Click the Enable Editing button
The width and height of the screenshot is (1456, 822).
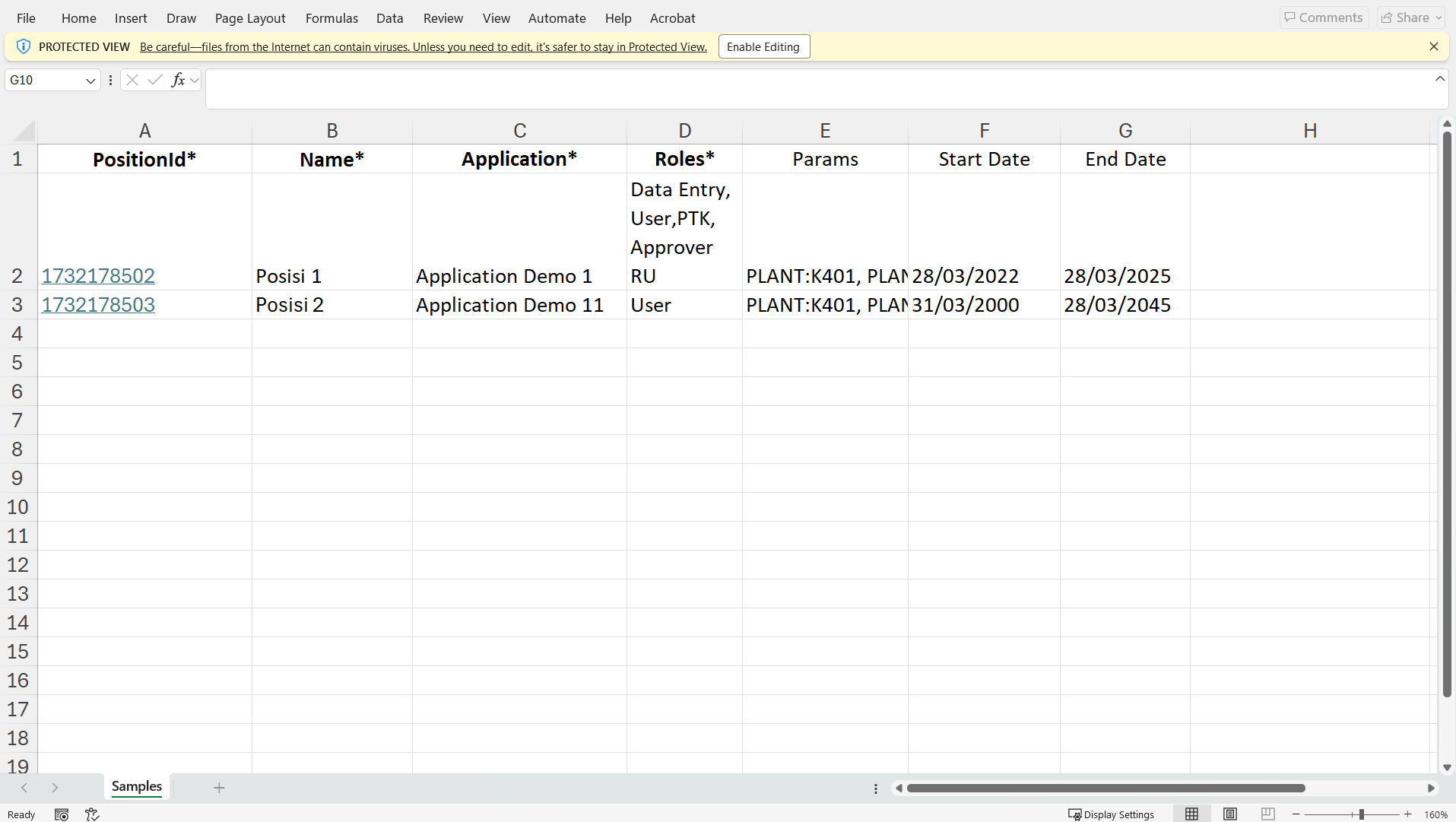(x=763, y=46)
